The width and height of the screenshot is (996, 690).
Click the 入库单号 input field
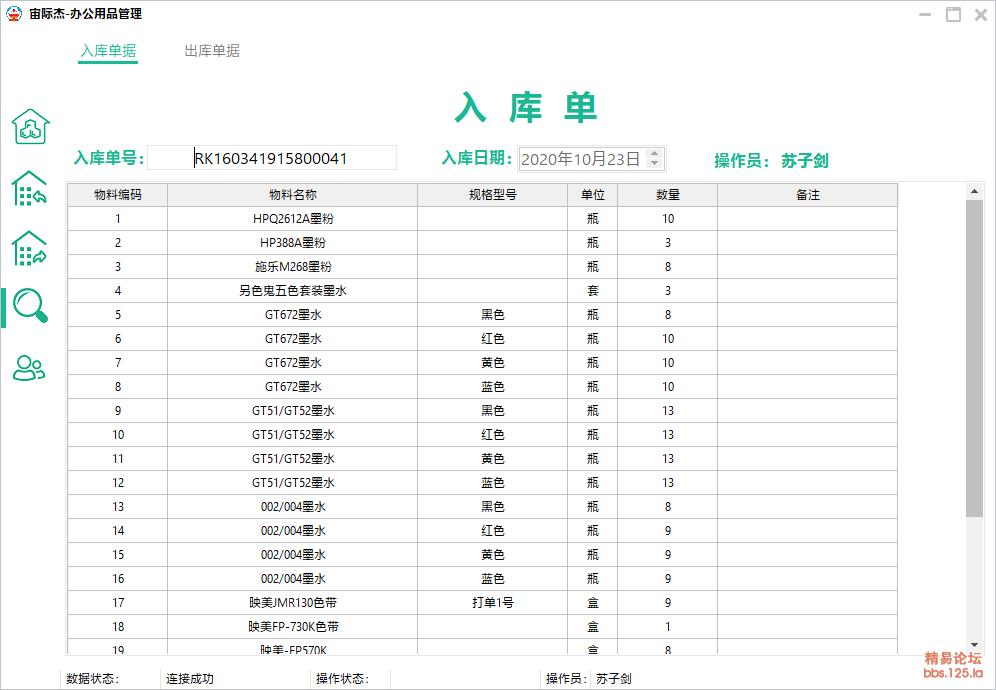tap(272, 158)
